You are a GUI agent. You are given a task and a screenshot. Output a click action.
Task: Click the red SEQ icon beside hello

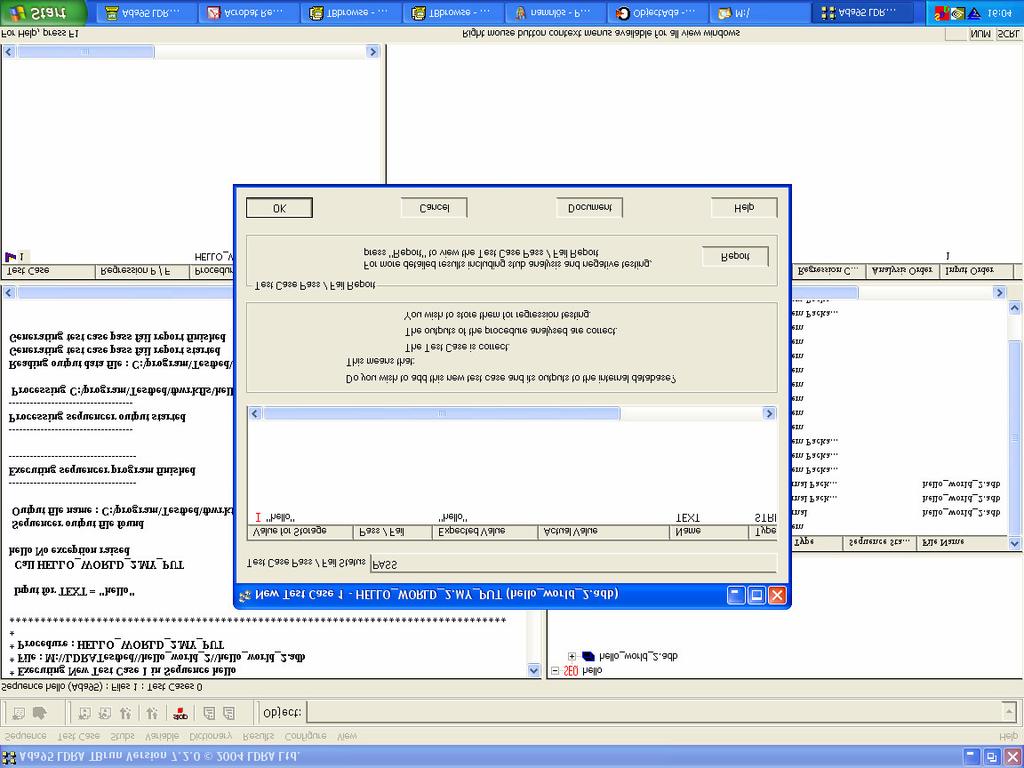point(571,671)
